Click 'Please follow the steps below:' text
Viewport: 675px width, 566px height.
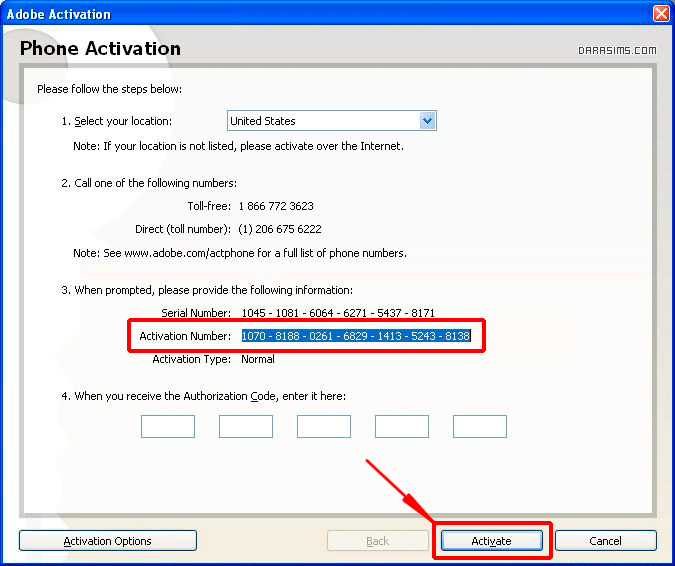click(x=109, y=89)
